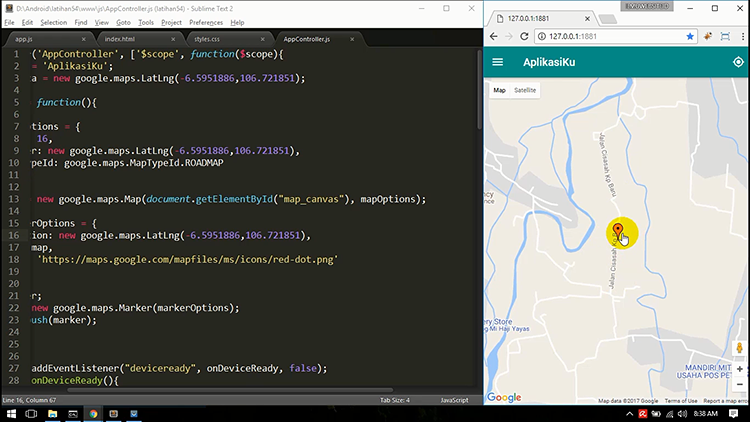Open the Edit menu
This screenshot has width=750, height=422.
click(x=27, y=22)
